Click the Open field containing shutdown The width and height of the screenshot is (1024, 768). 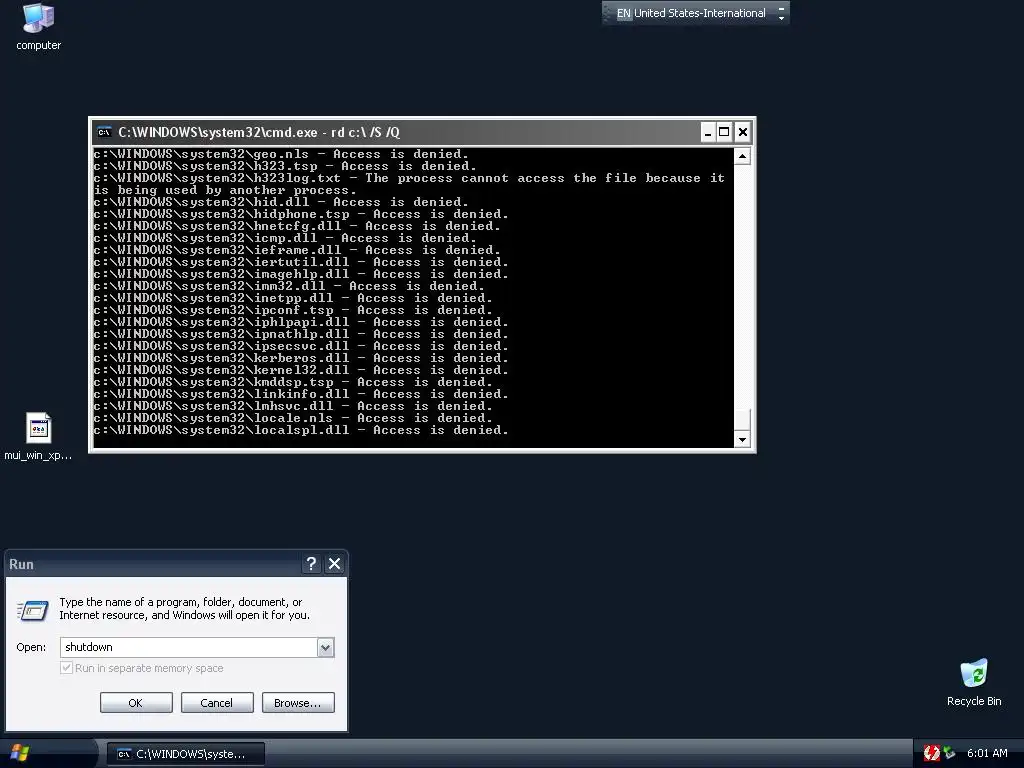click(189, 647)
